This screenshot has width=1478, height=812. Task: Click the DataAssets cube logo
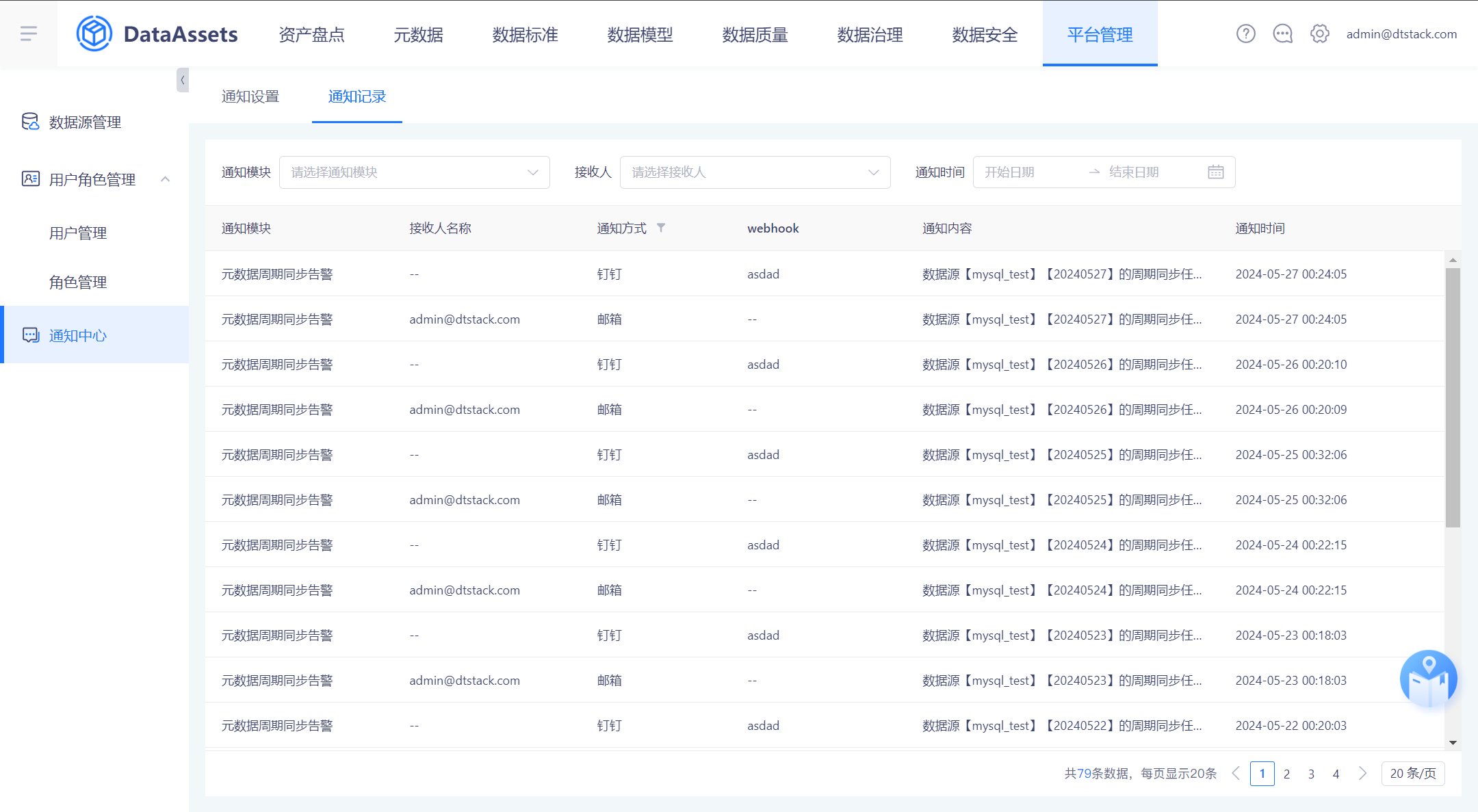(x=94, y=34)
